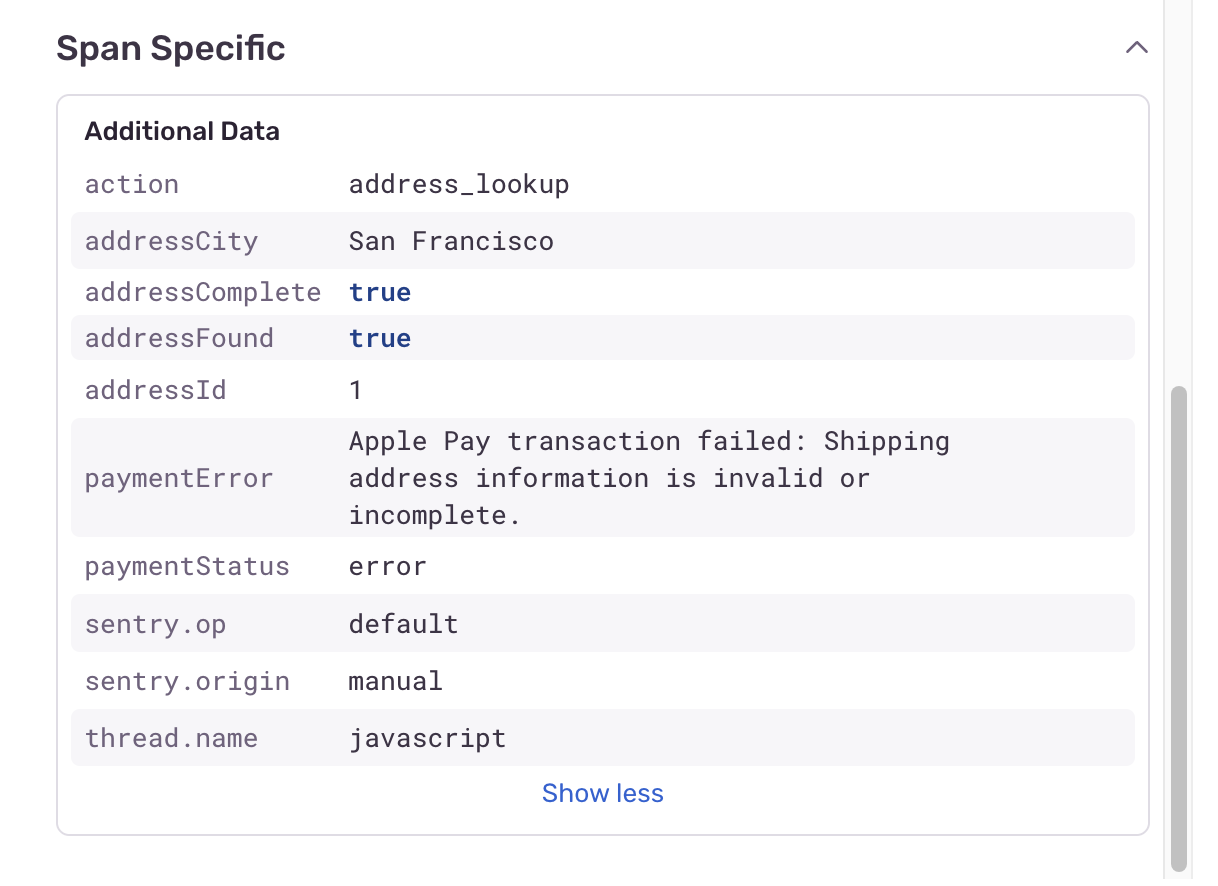
Task: Select the action key label
Action: pyautogui.click(x=132, y=184)
